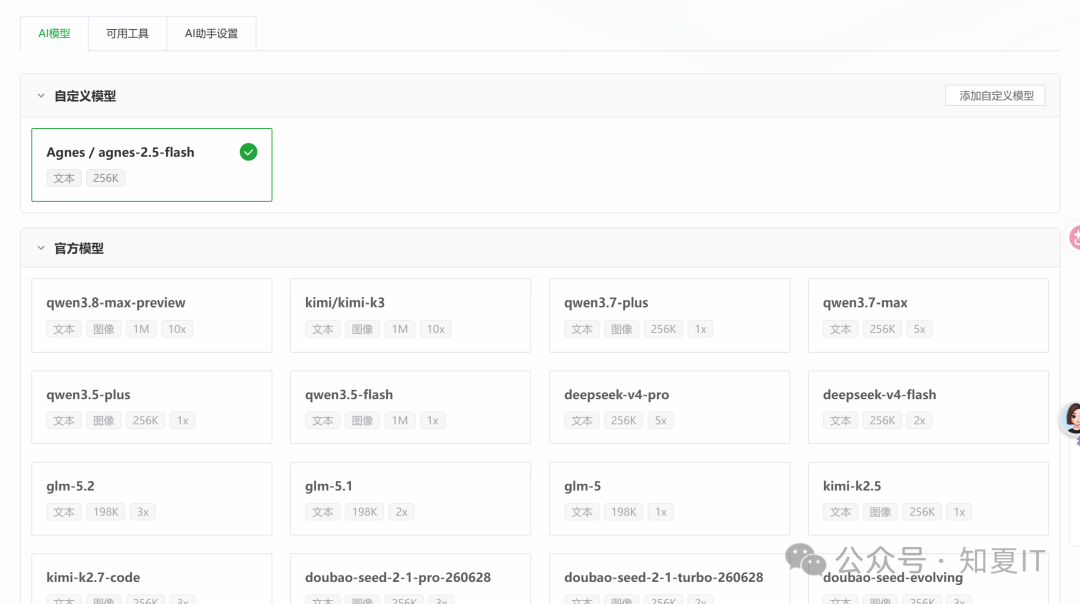Click the 图像 tag on kimi-k2.5
Viewport: 1080px width, 604px height.
pos(880,512)
